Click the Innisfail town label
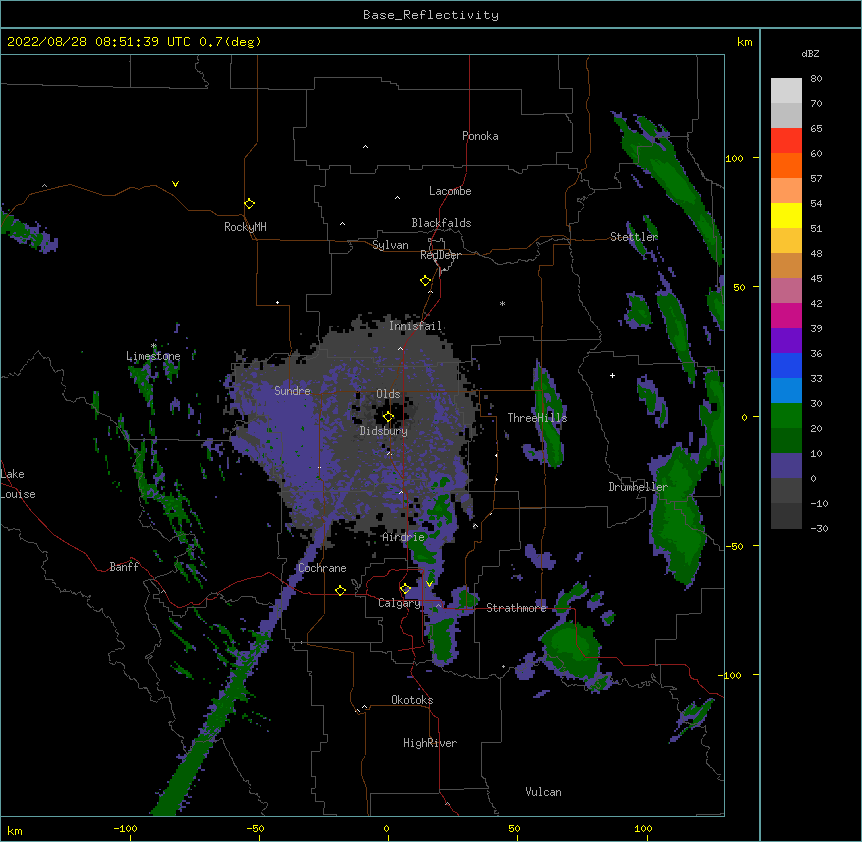 coord(415,326)
